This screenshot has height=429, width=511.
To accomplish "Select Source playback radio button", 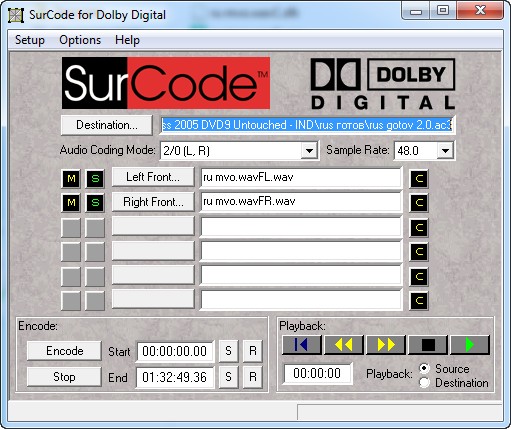I will (x=424, y=368).
